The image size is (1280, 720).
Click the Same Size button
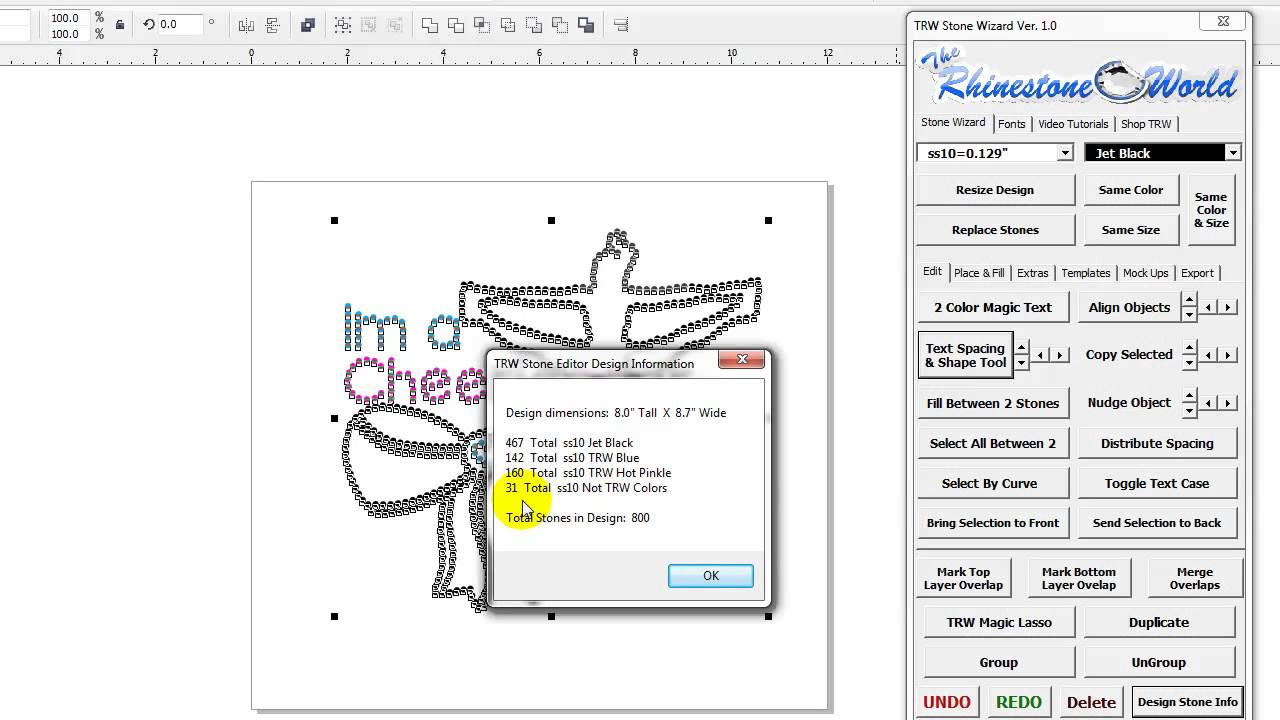(1131, 230)
